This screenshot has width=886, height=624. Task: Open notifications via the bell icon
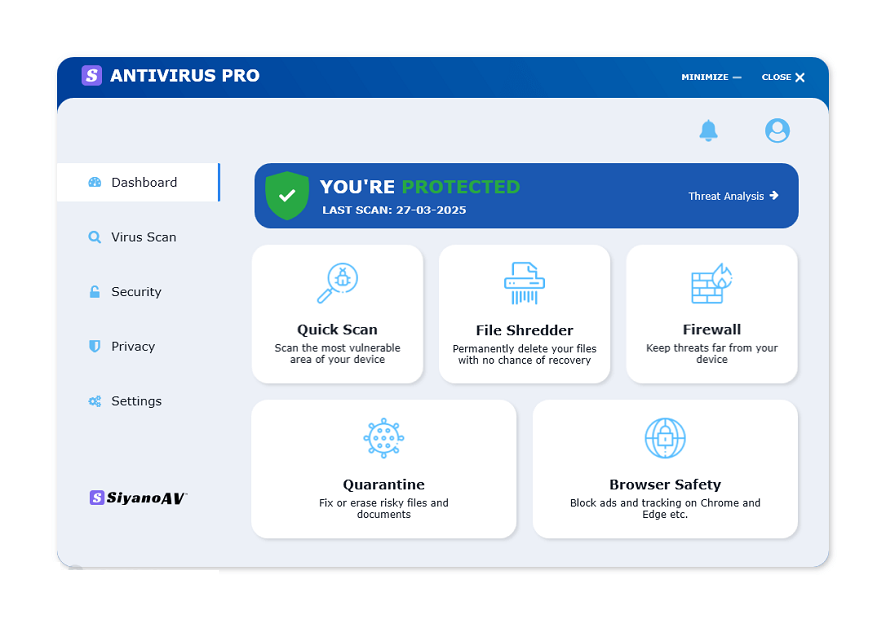coord(710,130)
